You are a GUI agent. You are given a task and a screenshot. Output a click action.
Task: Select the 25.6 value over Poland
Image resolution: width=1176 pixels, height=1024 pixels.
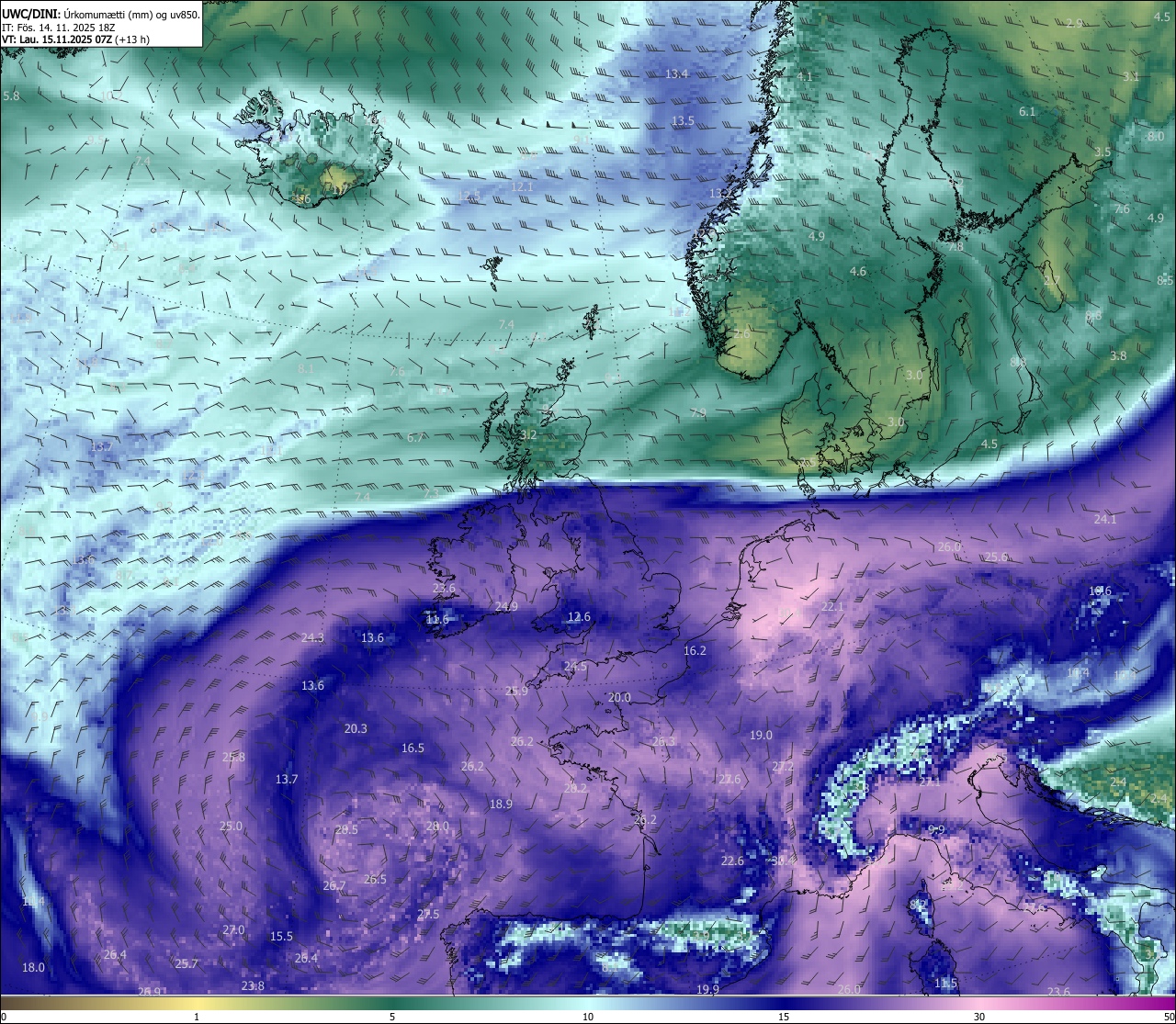[996, 557]
